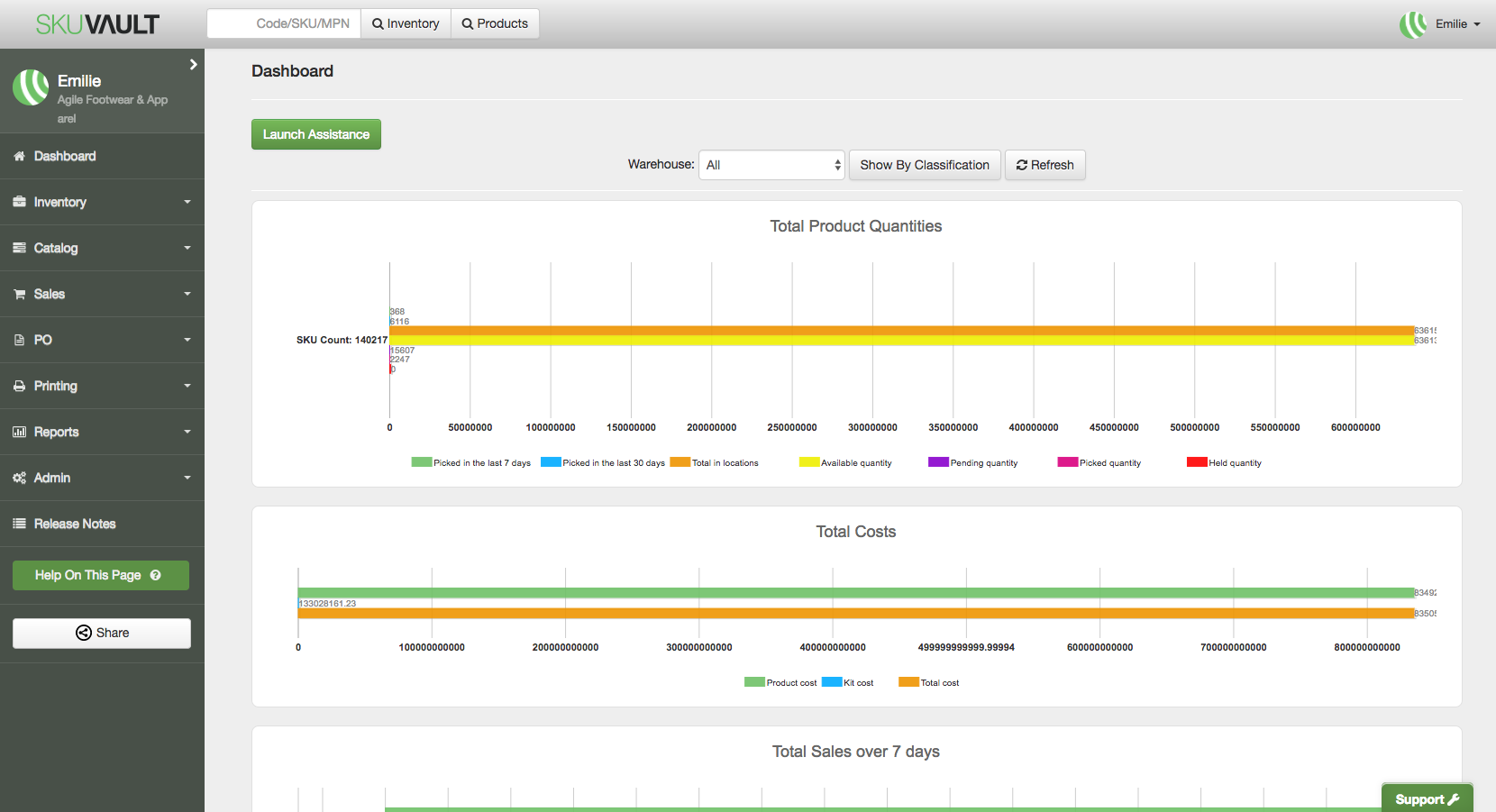
Task: Expand the Sales menu arrow
Action: coord(187,294)
